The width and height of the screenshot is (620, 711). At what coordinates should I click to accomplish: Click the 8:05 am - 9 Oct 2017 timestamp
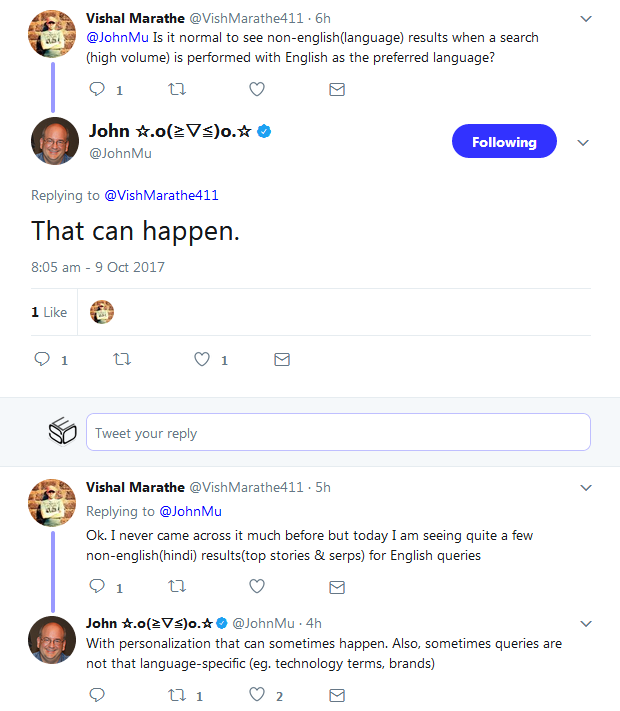point(98,267)
